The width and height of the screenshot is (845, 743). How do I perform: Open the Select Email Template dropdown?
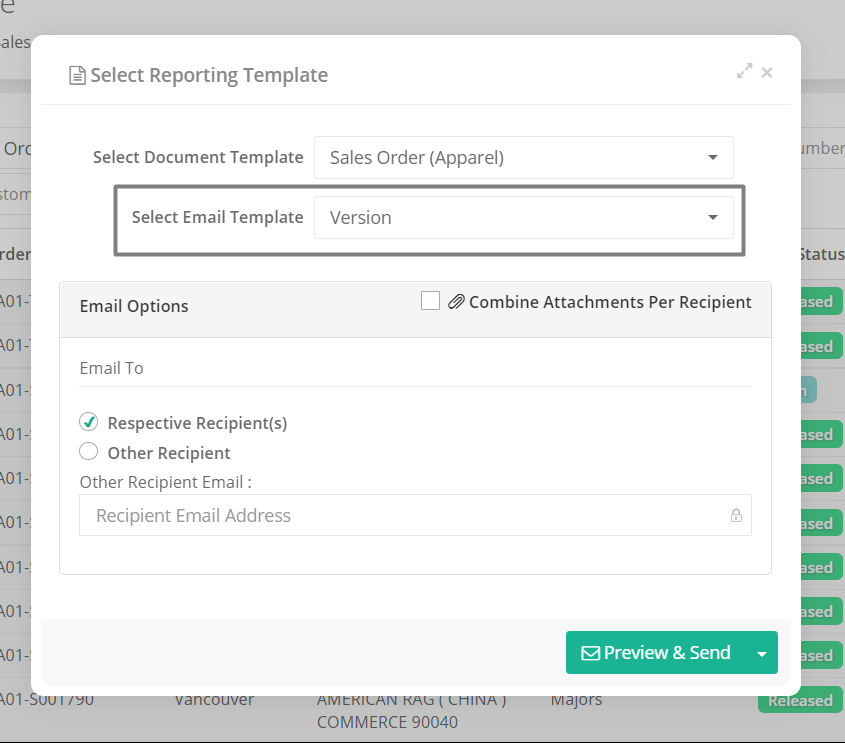(x=524, y=217)
